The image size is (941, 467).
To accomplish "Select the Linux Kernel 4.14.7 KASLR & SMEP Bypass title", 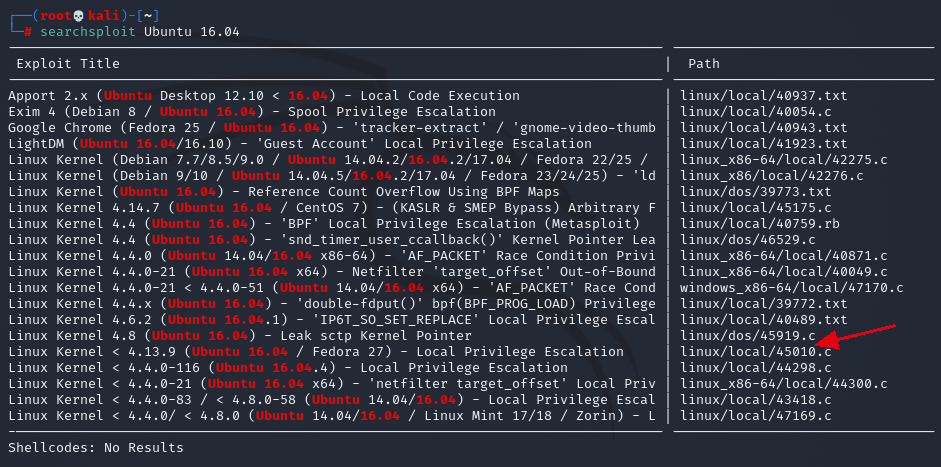I will [332, 208].
